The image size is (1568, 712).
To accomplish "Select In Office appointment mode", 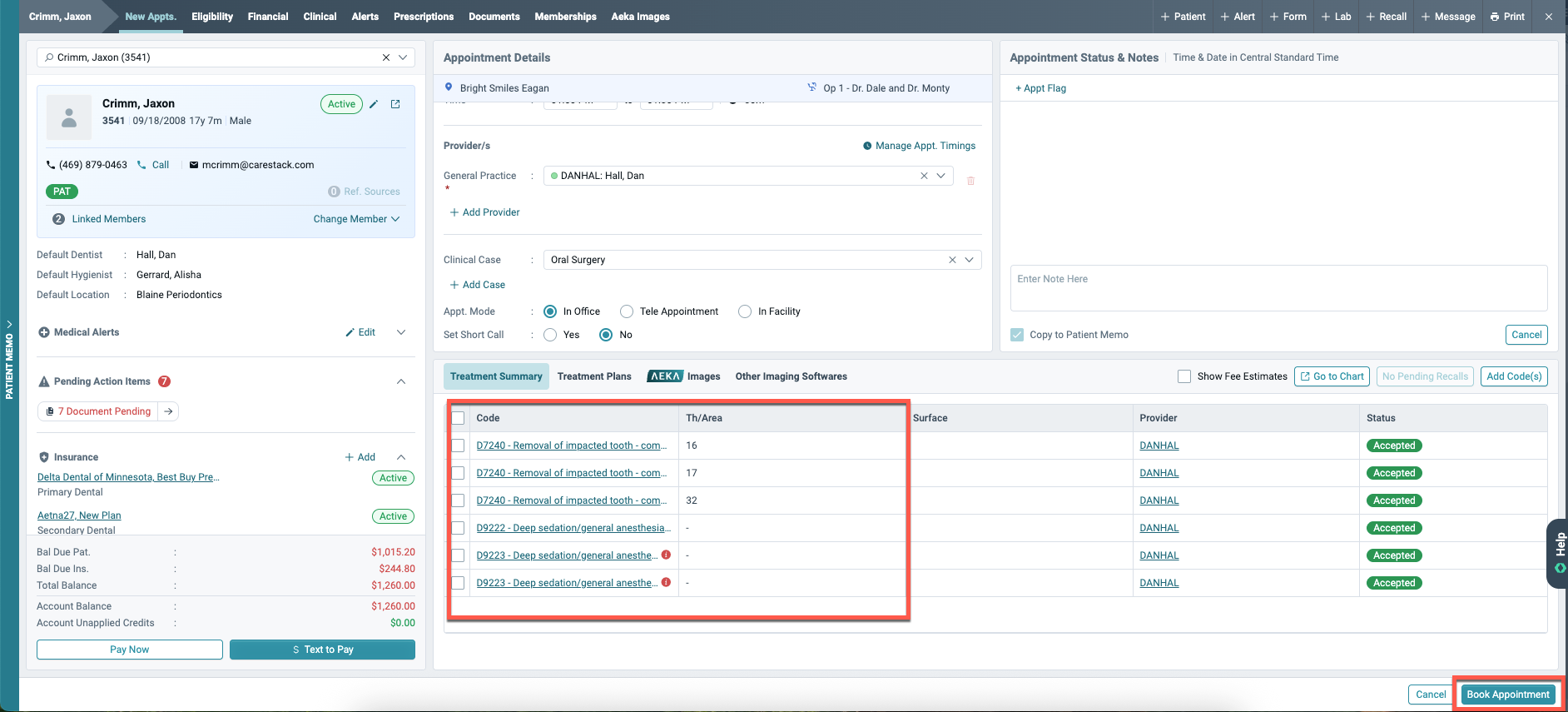I will tap(550, 311).
